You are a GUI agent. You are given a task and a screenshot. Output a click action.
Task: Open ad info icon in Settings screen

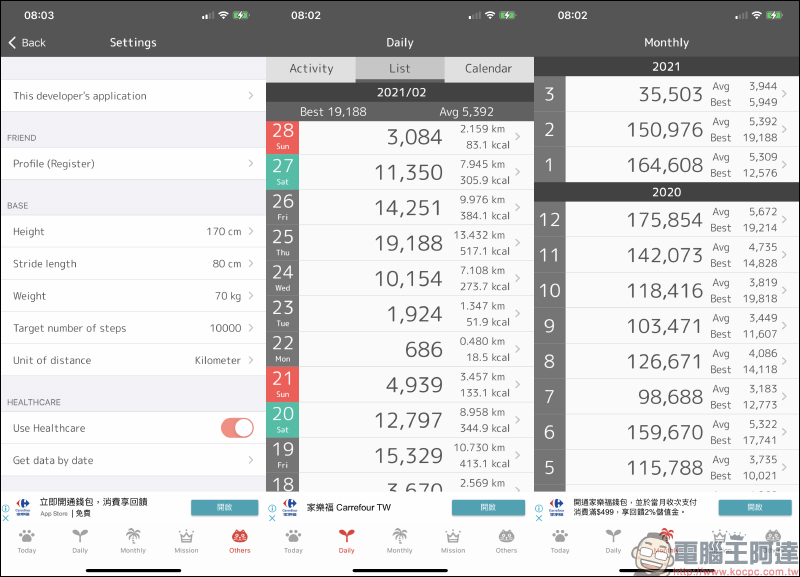tap(6, 508)
